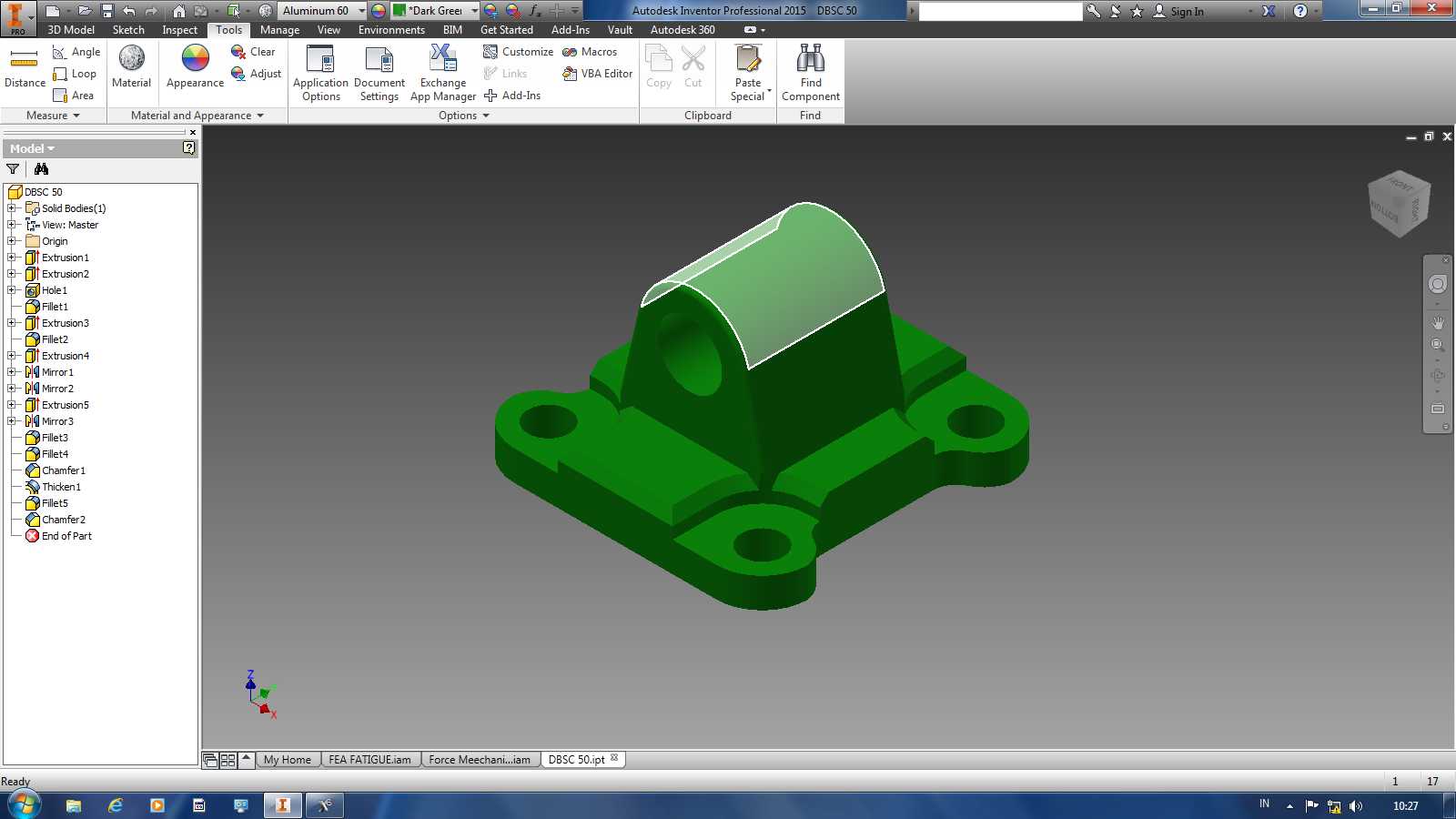This screenshot has width=1456, height=819.
Task: Expand the Extrusion1 feature node
Action: 12,258
